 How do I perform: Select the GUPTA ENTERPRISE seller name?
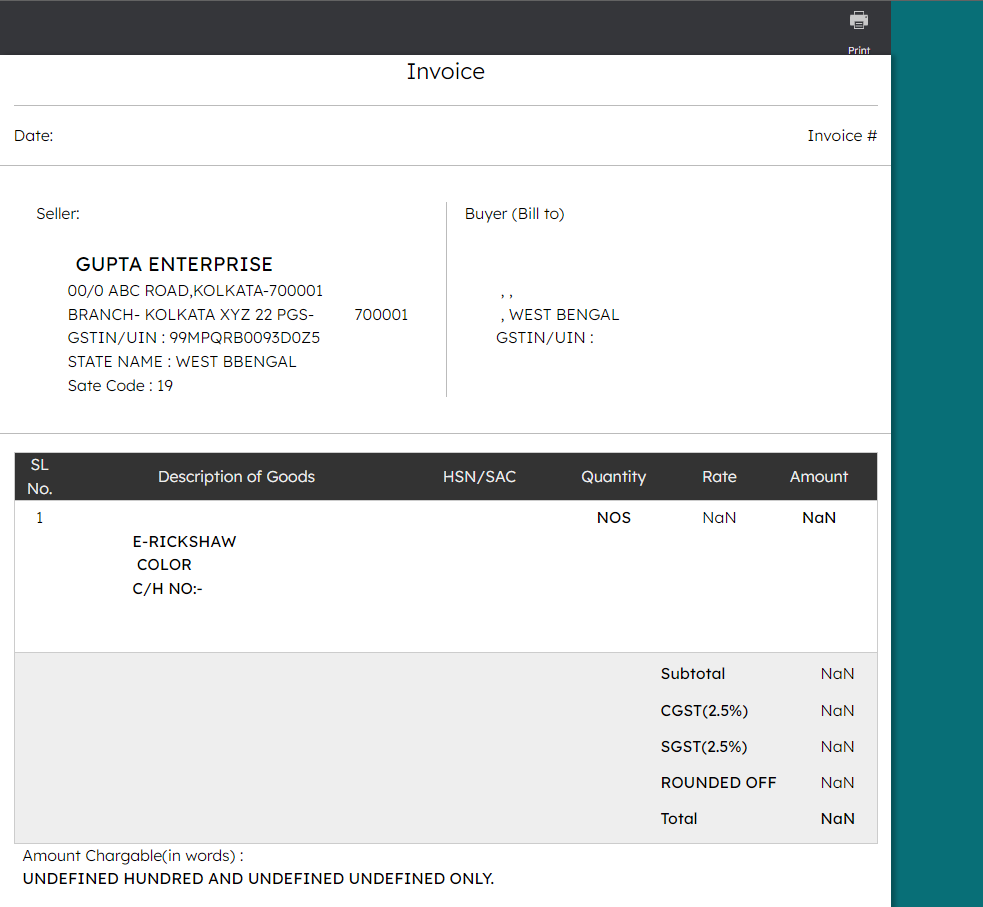click(x=174, y=265)
